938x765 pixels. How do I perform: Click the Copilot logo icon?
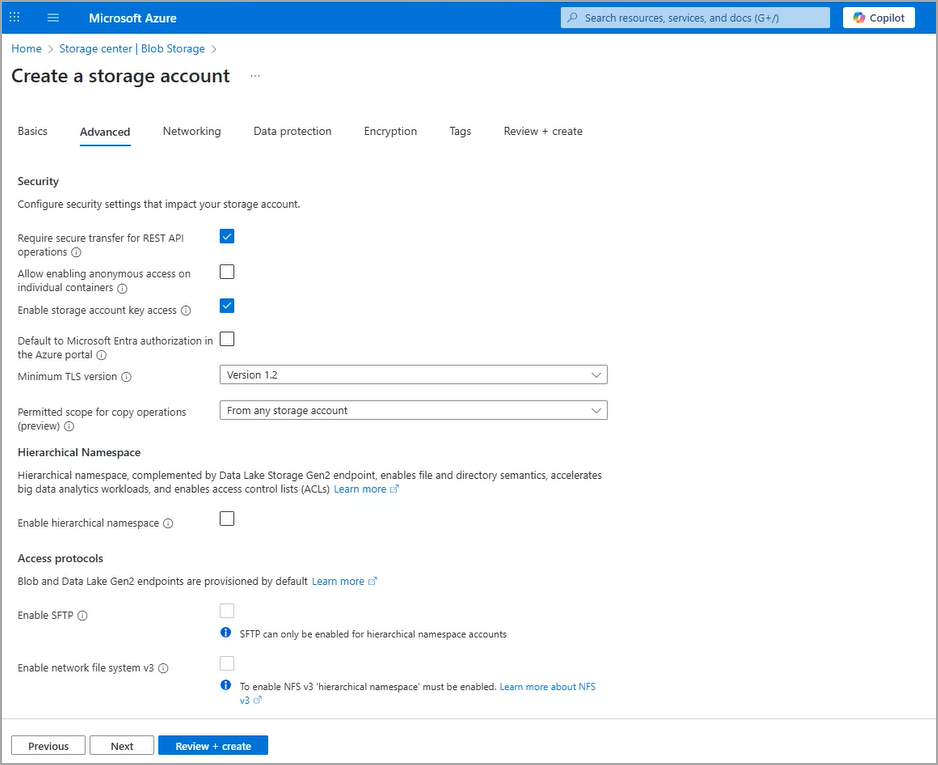859,18
